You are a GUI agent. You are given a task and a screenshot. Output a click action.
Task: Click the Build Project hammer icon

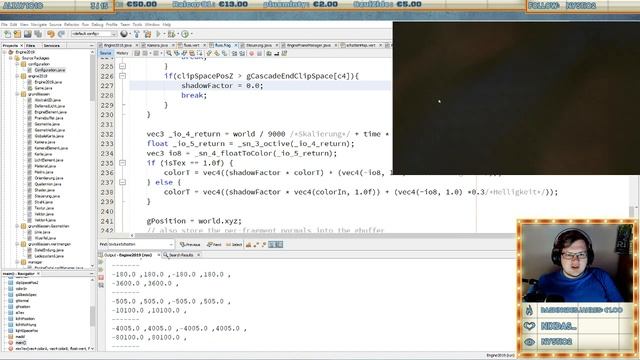pos(137,34)
